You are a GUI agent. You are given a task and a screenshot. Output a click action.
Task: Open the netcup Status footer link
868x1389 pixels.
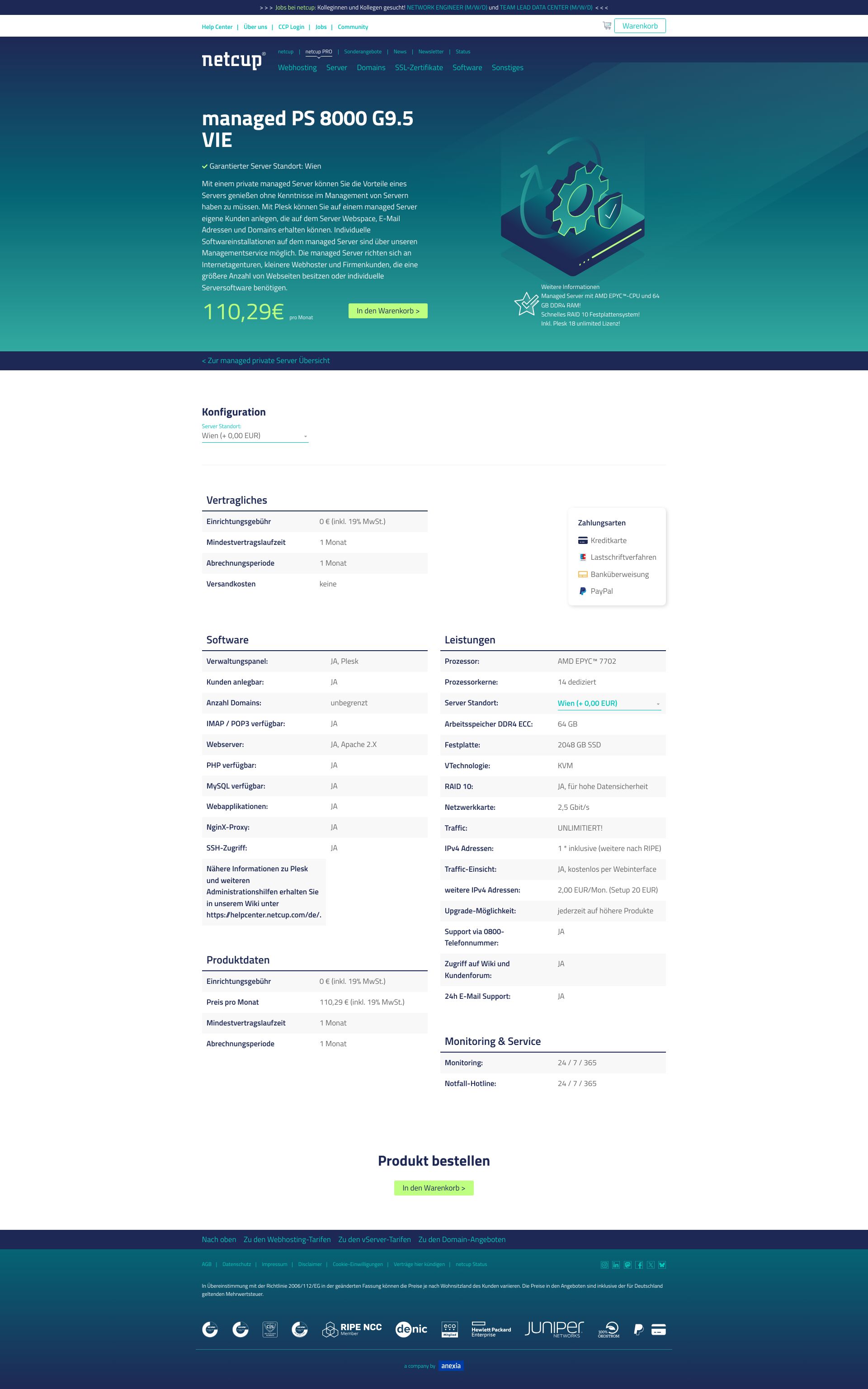(472, 1265)
